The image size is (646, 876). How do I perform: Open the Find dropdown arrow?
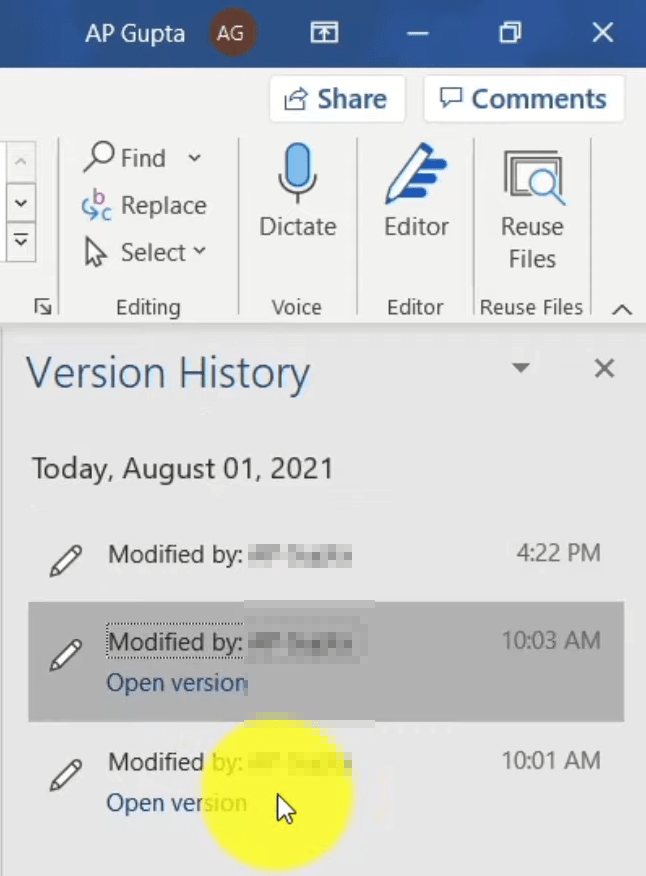tap(194, 158)
